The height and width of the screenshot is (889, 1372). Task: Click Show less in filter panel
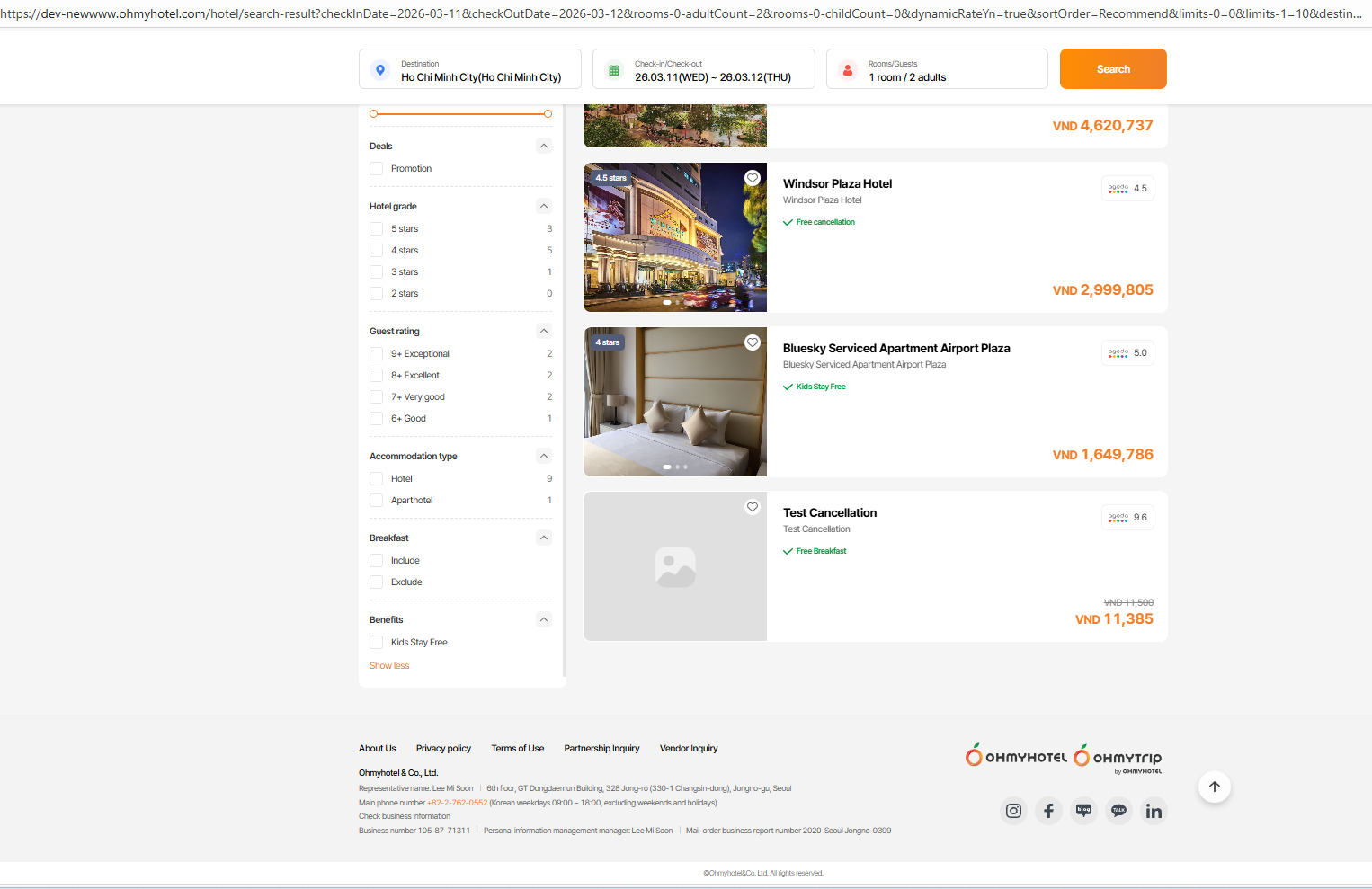point(389,666)
